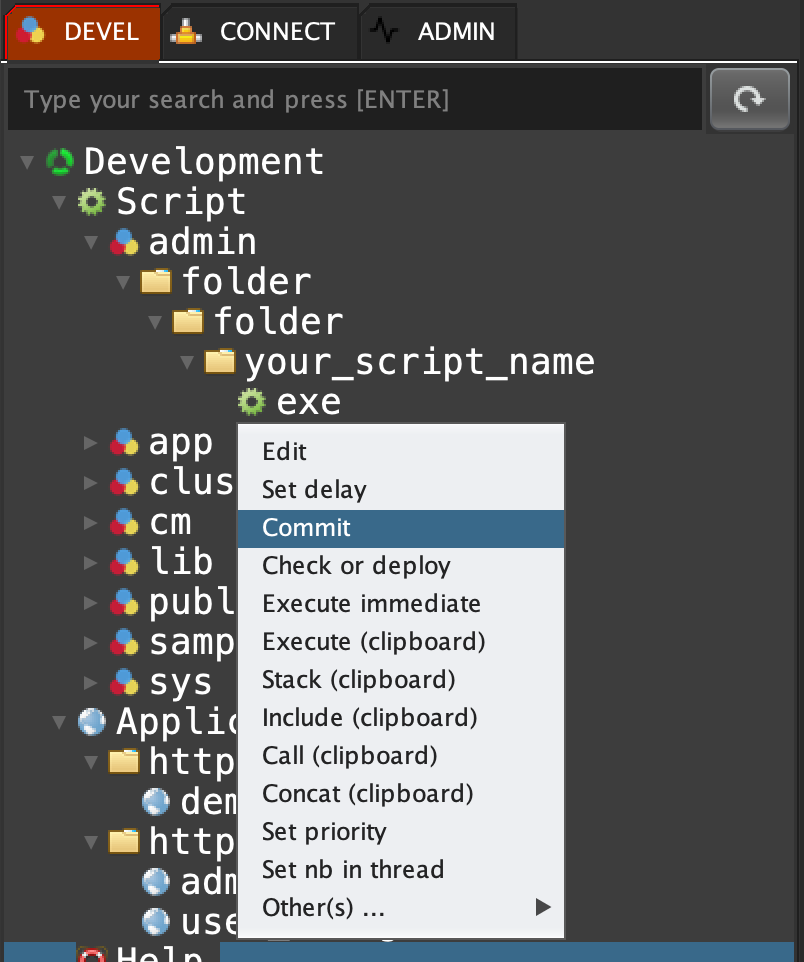This screenshot has width=804, height=962.
Task: Click the green Development root icon
Action: [60, 162]
